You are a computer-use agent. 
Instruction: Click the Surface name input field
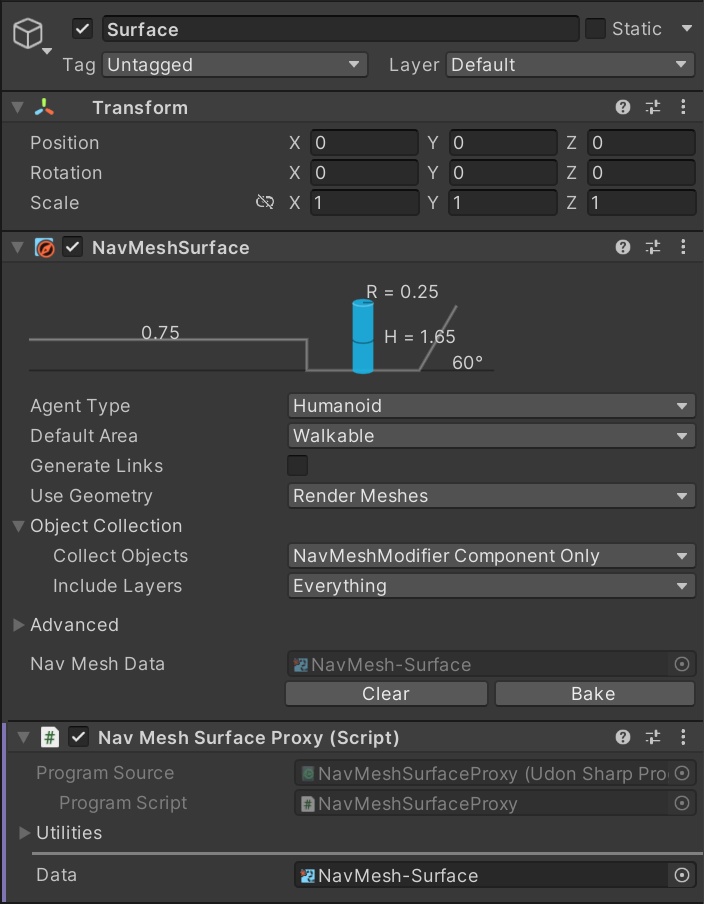point(340,29)
